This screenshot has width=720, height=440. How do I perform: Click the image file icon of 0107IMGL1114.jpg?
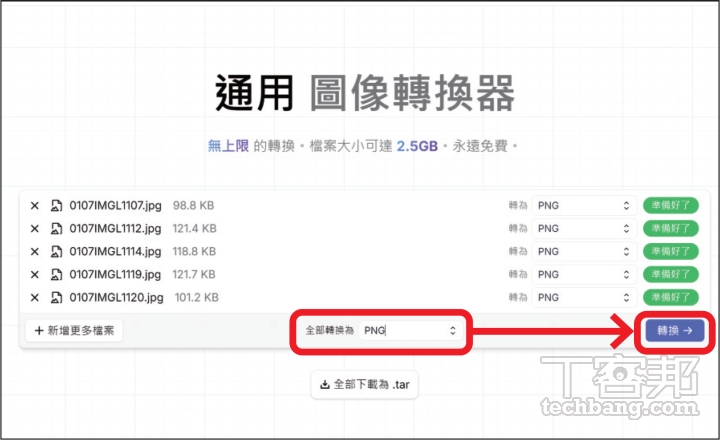56,252
